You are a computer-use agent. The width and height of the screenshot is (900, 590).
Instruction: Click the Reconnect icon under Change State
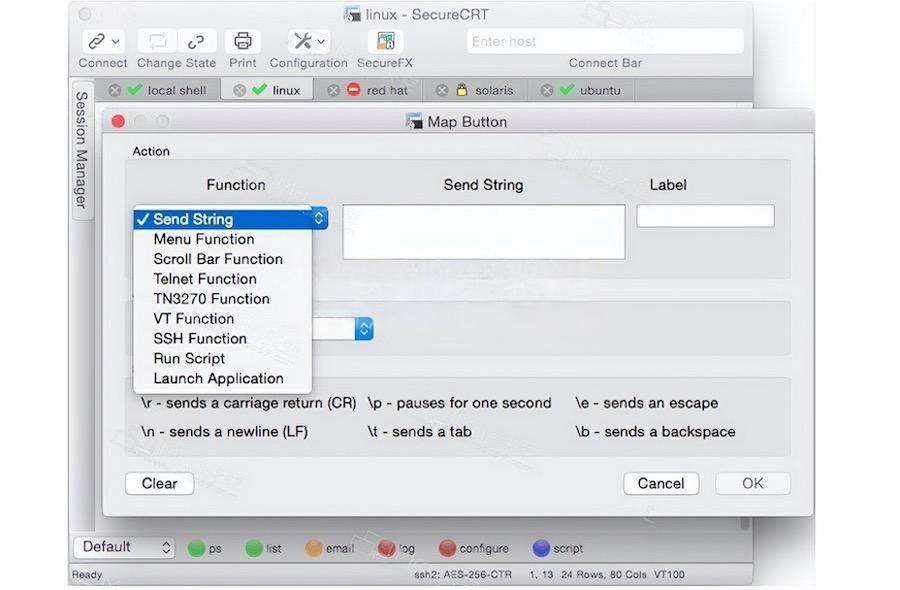pos(158,41)
